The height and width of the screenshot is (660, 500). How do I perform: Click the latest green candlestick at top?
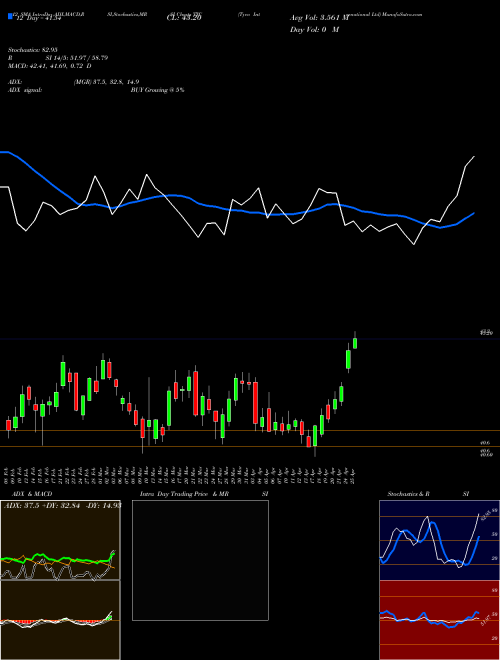pos(355,343)
